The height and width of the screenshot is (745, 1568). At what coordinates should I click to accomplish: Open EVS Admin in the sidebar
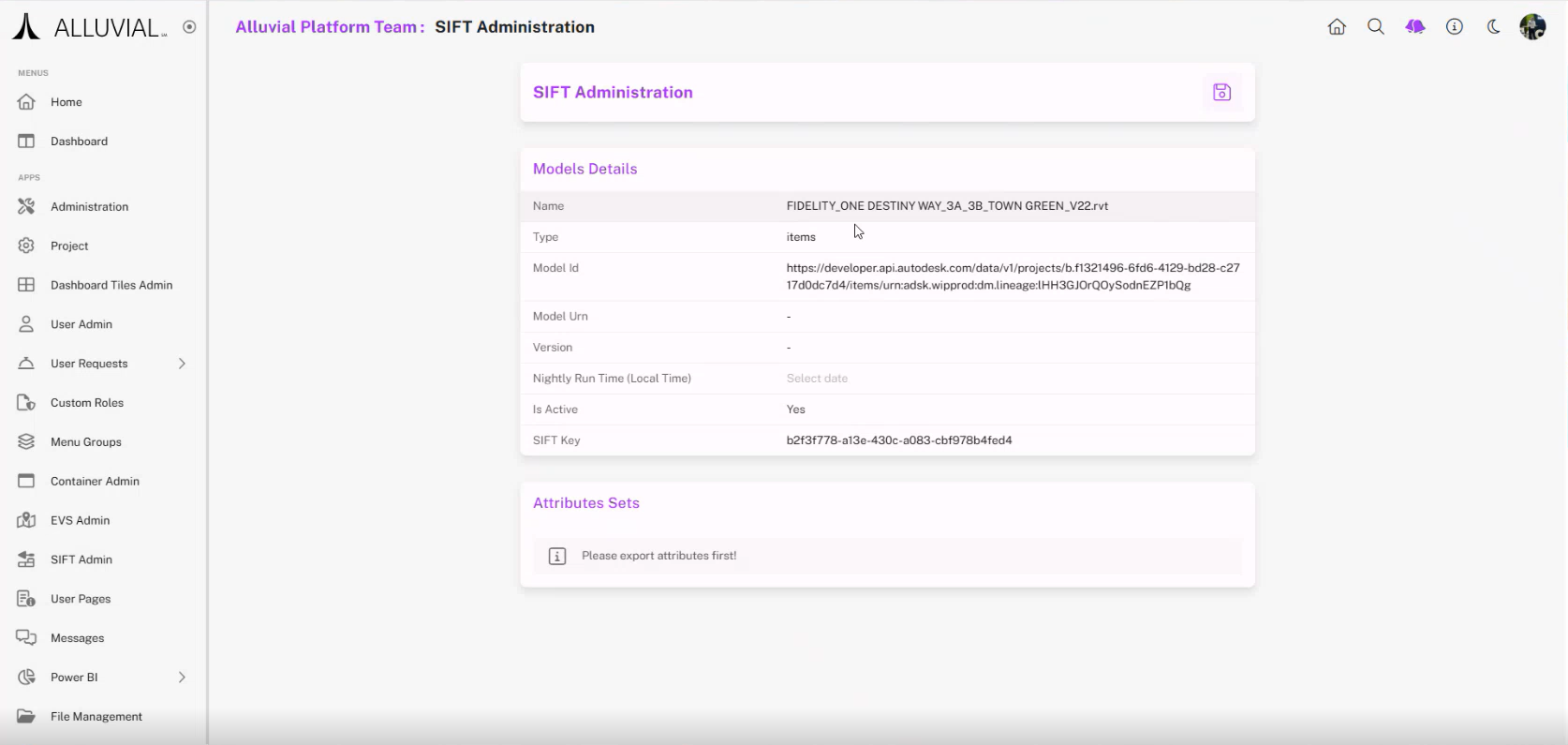coord(80,520)
